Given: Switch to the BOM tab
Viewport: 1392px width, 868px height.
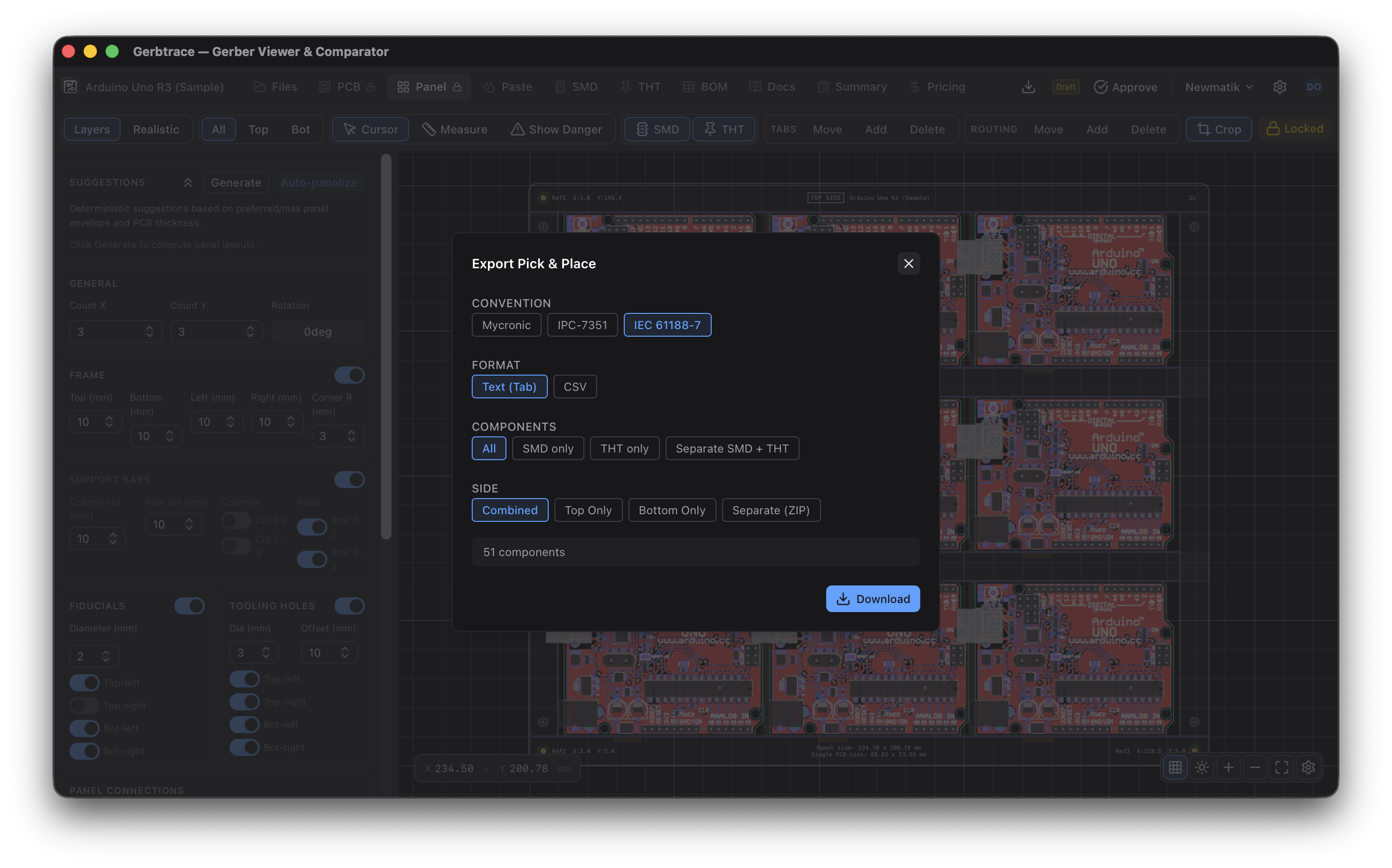Looking at the screenshot, I should (x=705, y=87).
